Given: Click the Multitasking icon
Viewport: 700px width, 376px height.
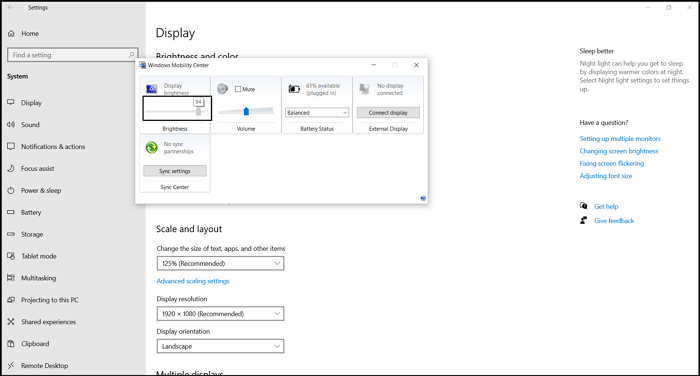Looking at the screenshot, I should [11, 278].
